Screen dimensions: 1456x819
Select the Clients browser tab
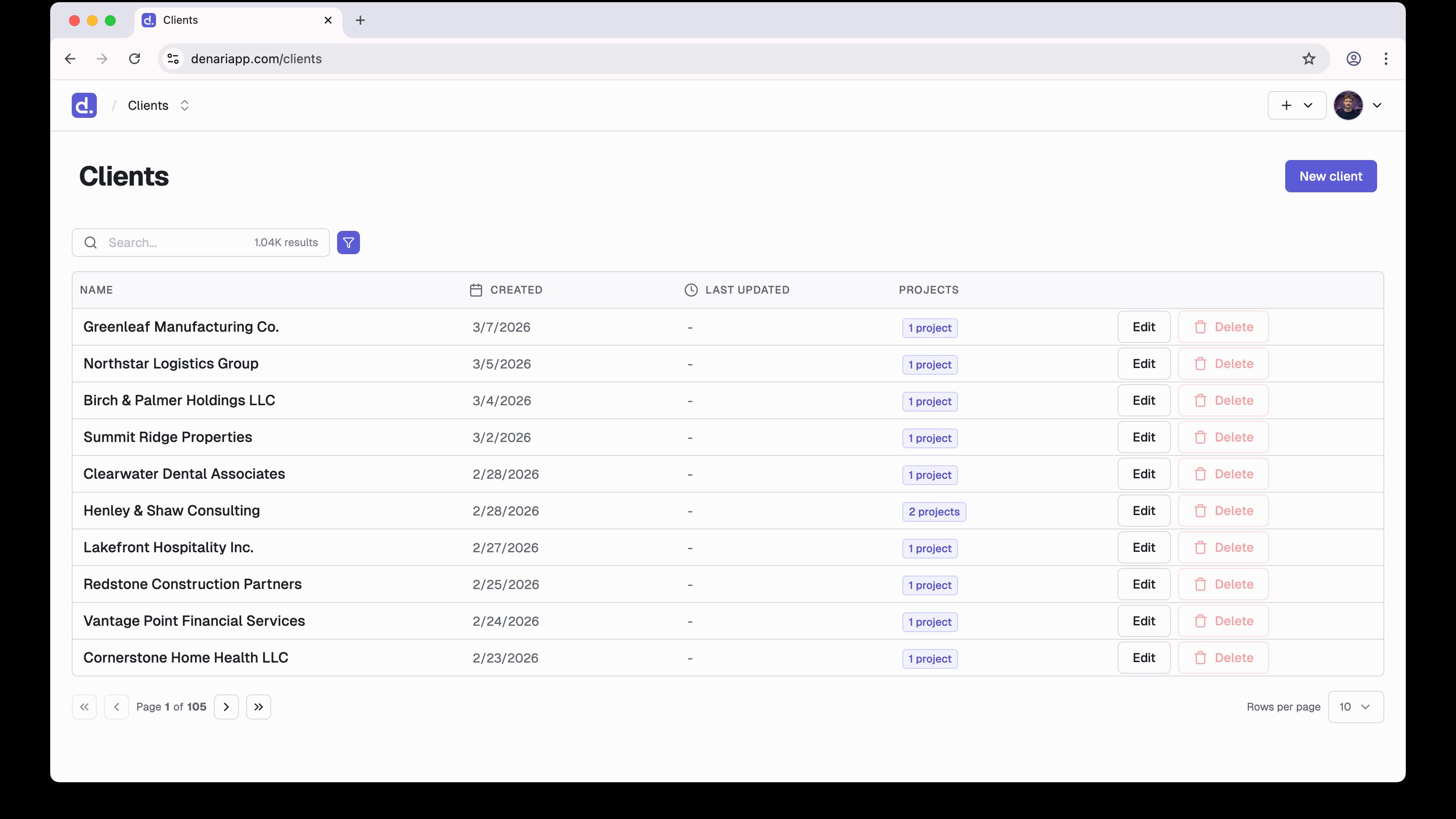point(238,20)
